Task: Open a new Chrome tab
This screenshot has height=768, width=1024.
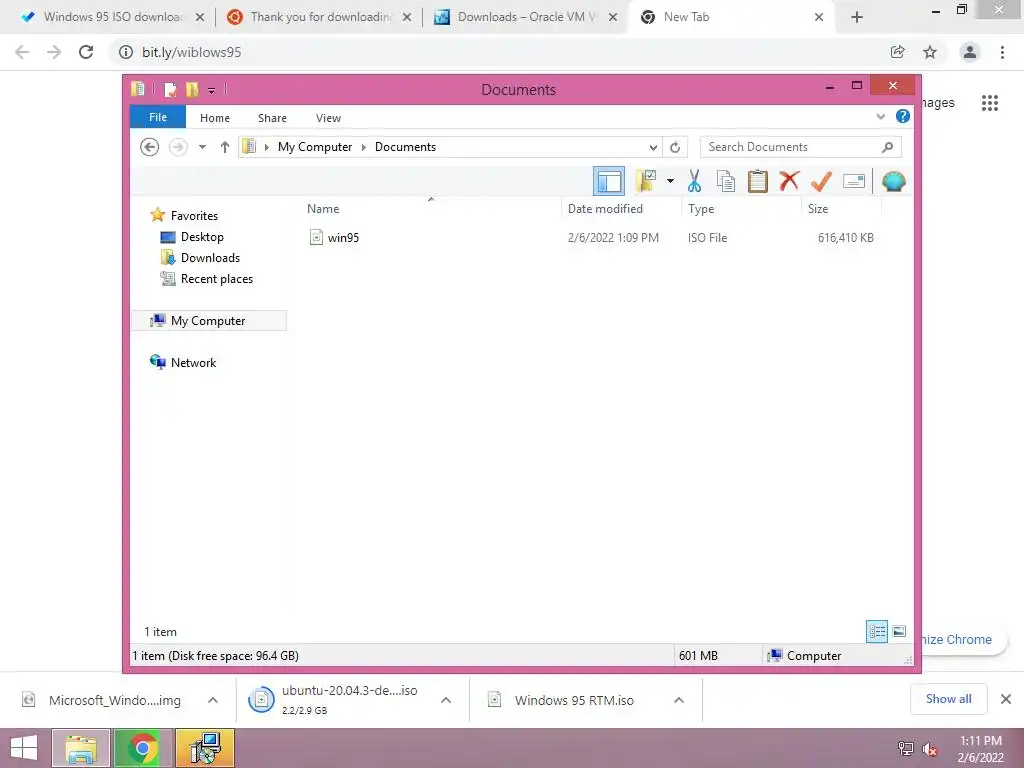Action: pos(857,17)
